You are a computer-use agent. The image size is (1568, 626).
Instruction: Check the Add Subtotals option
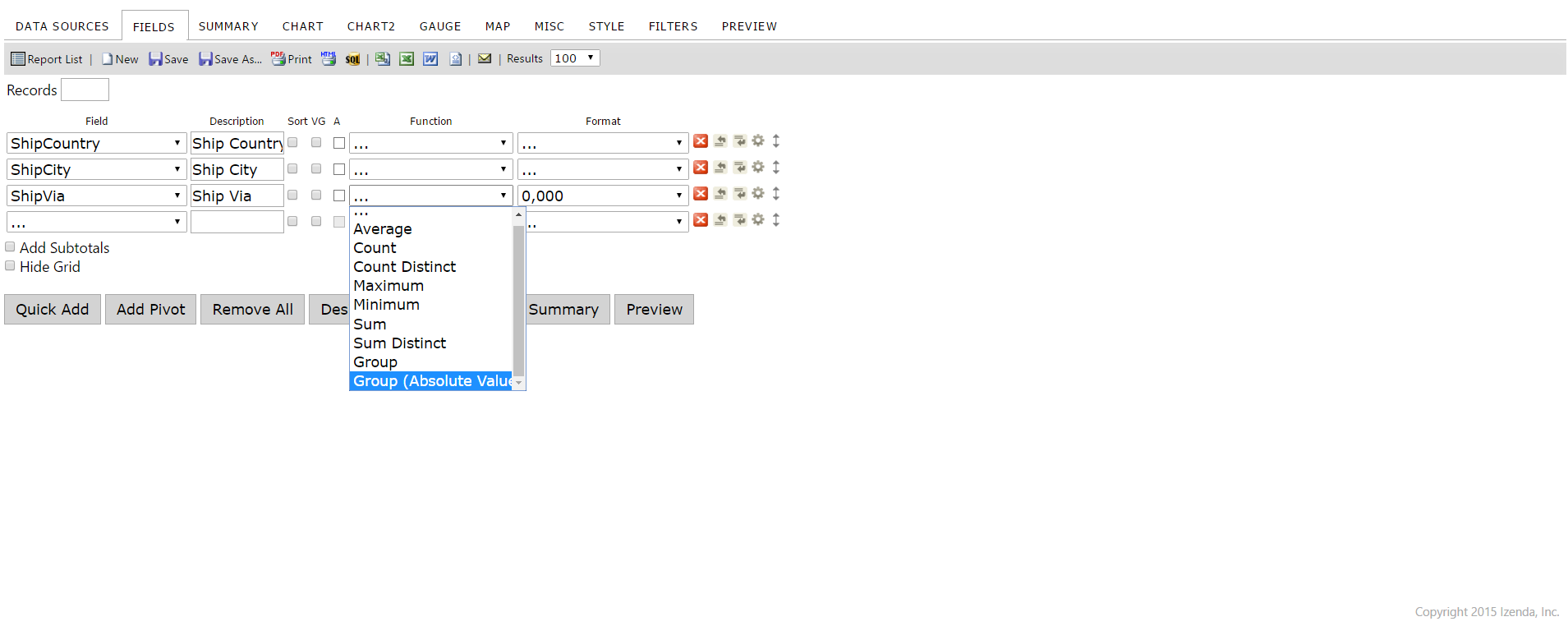click(10, 247)
